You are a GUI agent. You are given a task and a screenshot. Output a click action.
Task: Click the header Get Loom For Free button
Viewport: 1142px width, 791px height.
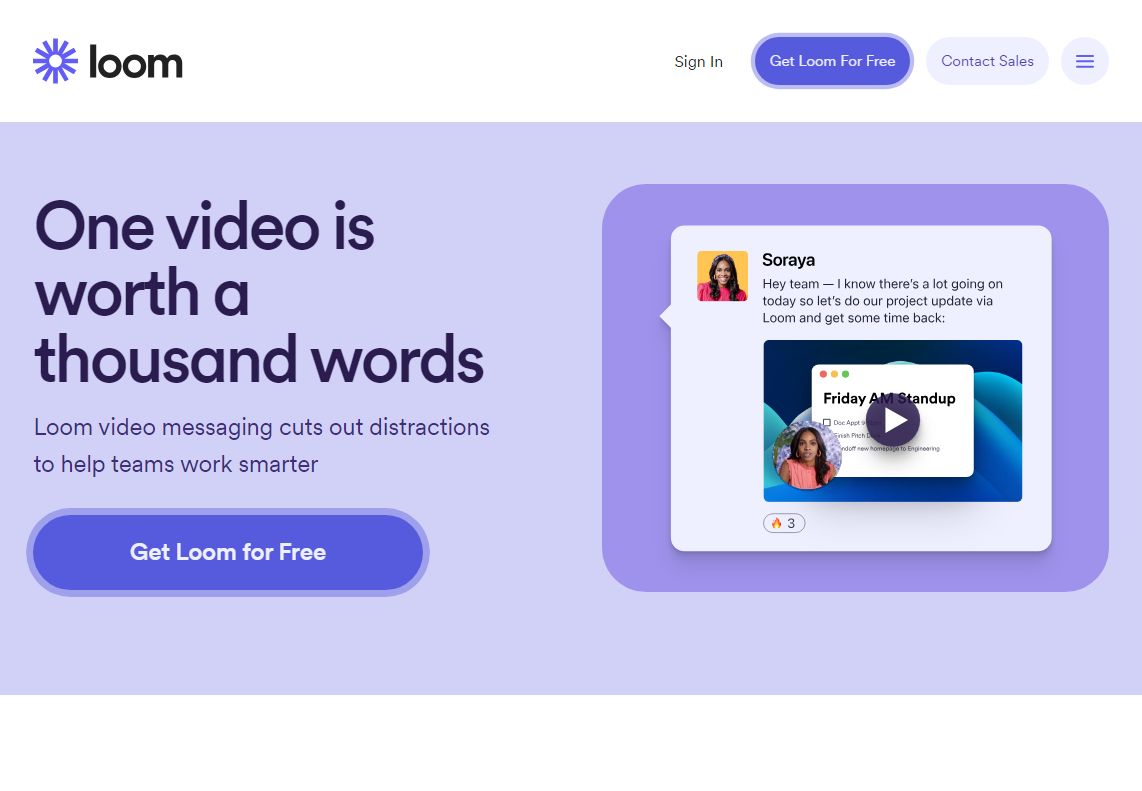[832, 61]
